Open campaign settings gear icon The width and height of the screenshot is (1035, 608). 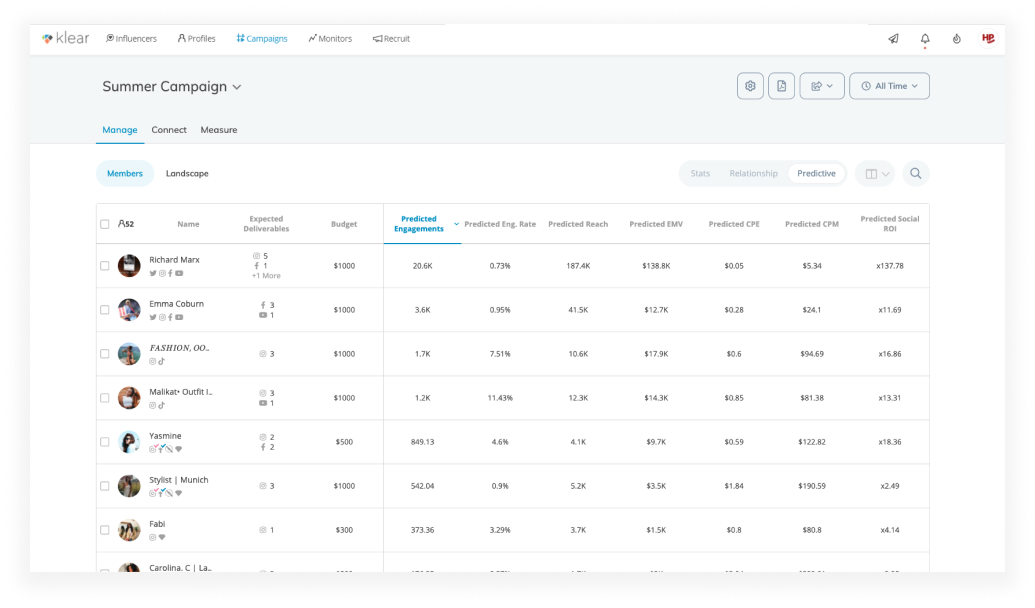click(x=750, y=86)
